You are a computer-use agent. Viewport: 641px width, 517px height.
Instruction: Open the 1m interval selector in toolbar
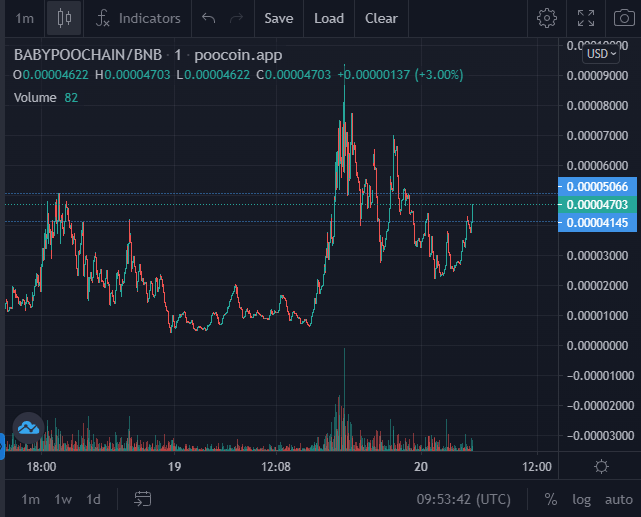click(x=24, y=18)
